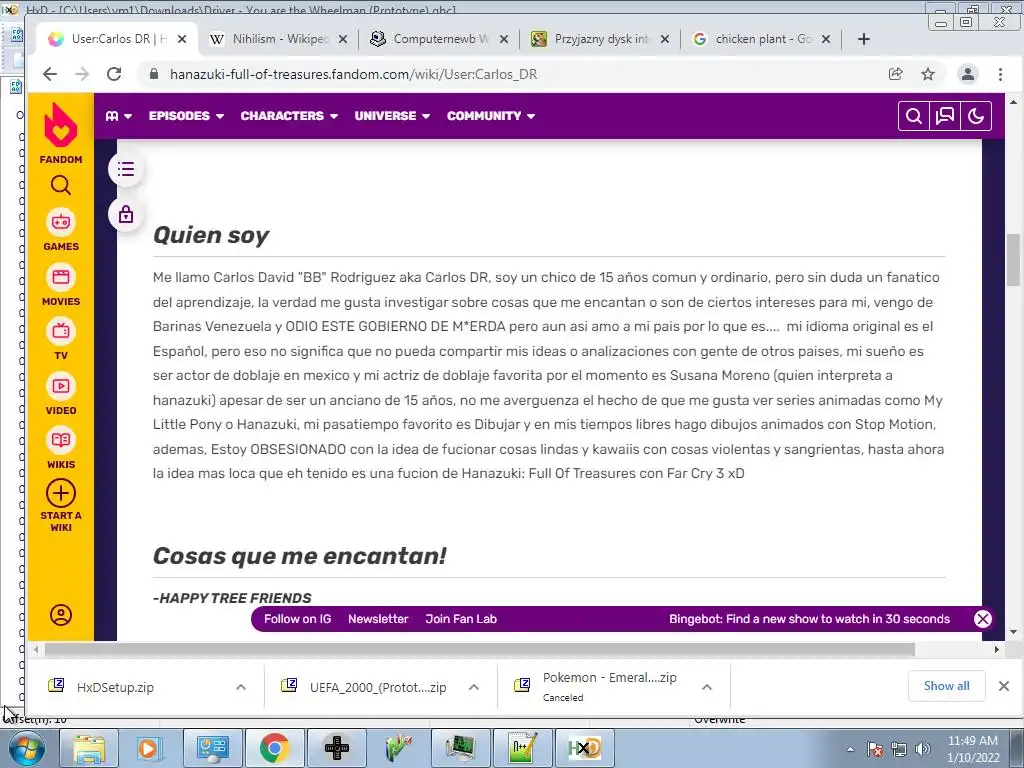The height and width of the screenshot is (768, 1024).
Task: Open the Fandom logo home link
Action: [61, 133]
